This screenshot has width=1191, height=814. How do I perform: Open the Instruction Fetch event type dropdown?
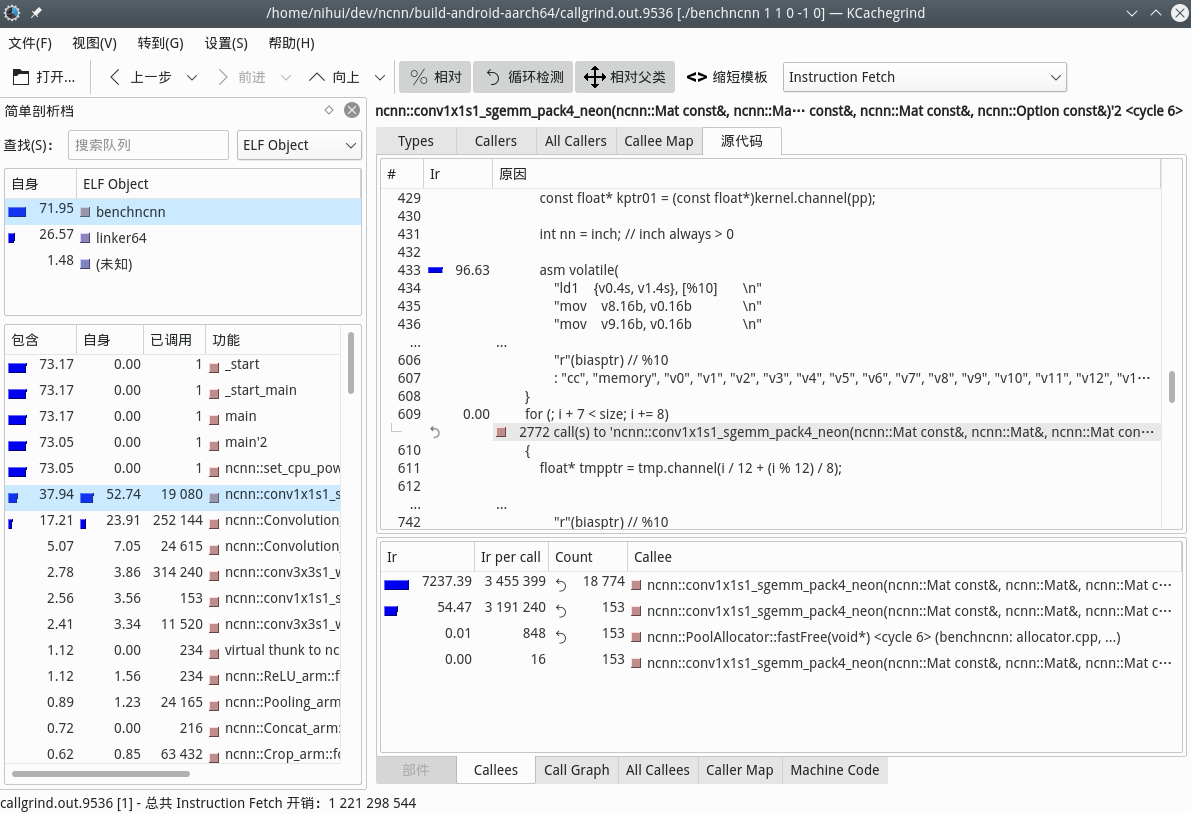coord(924,77)
